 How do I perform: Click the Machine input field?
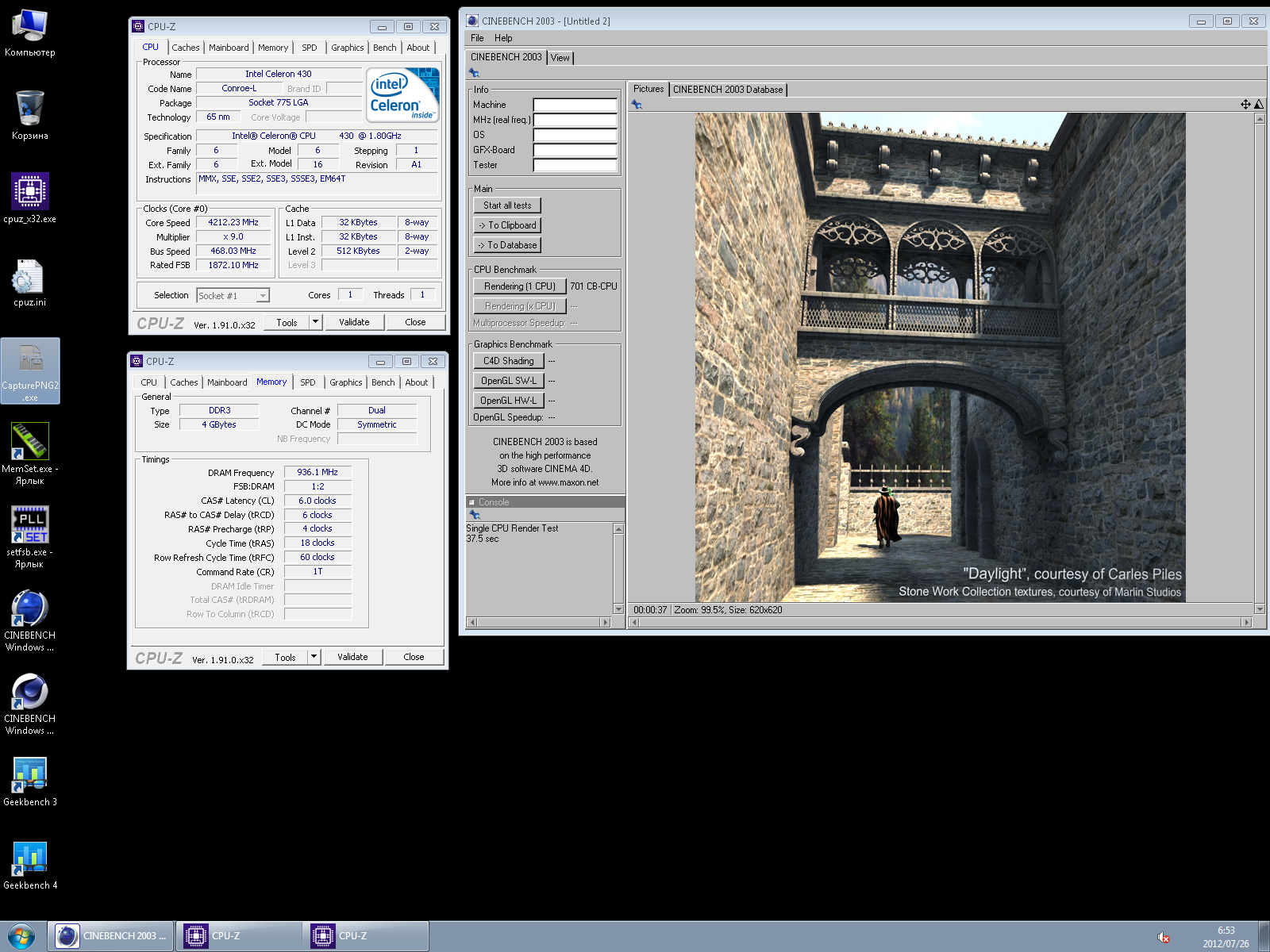coord(575,105)
